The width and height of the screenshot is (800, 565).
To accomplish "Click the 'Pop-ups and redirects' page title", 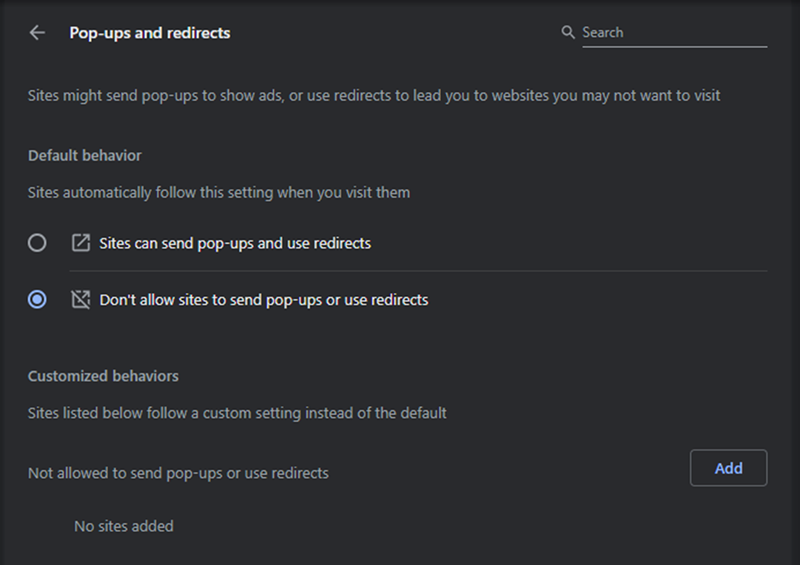I will (x=150, y=33).
